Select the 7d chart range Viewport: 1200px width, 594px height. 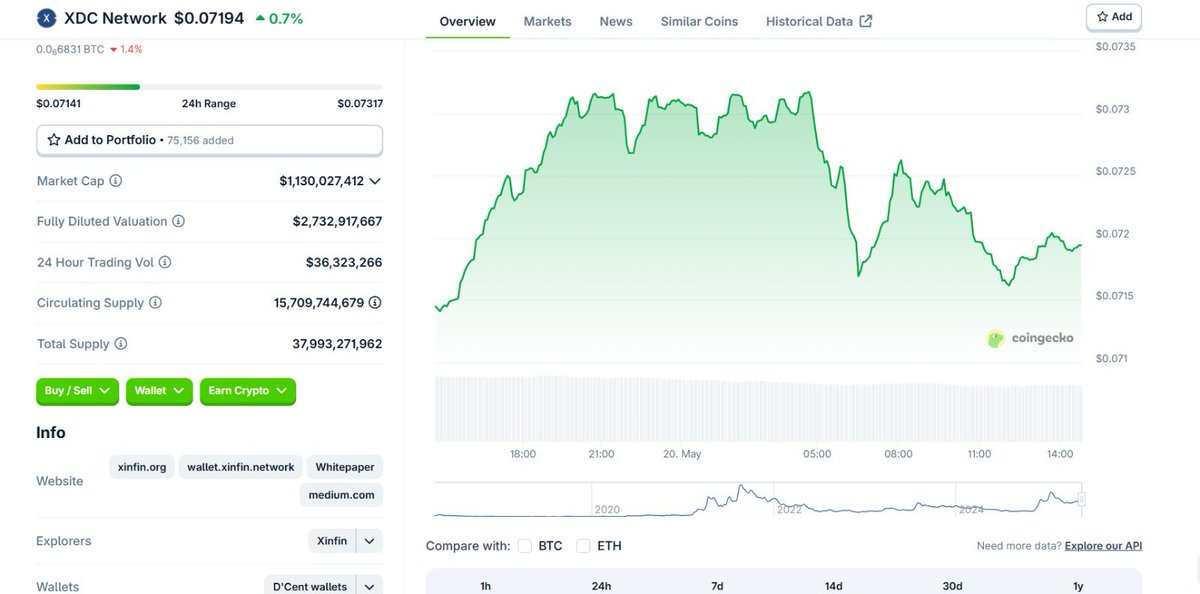click(717, 585)
